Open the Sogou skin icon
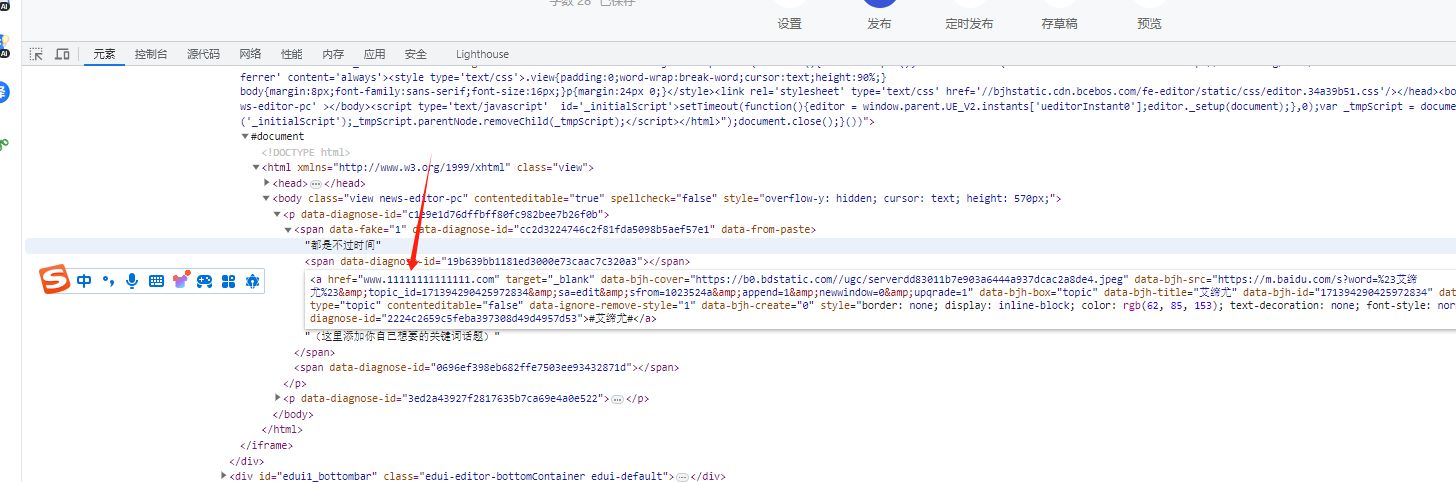The width and height of the screenshot is (1456, 482). coord(181,281)
